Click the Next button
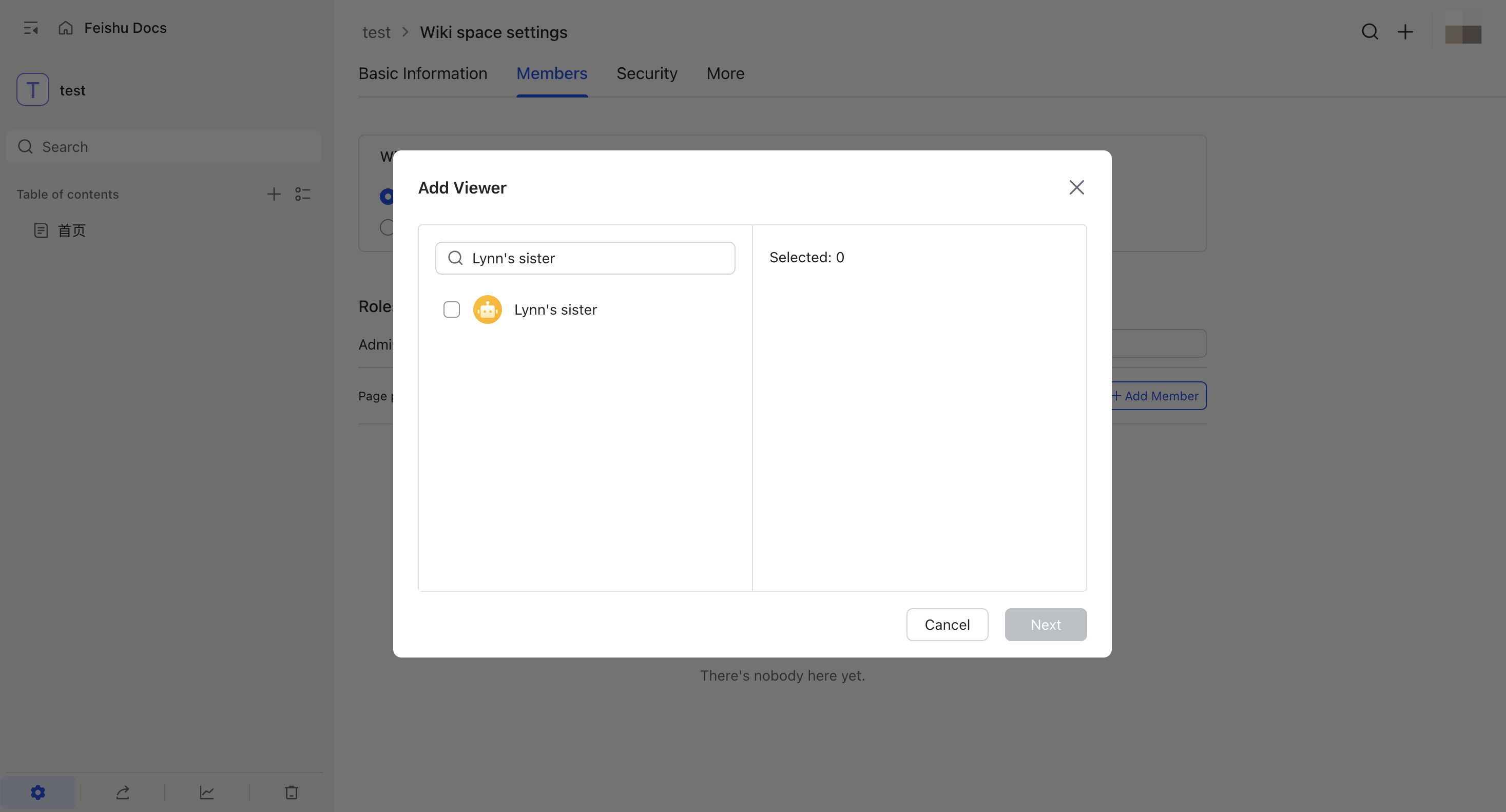Viewport: 1506px width, 812px height. coord(1045,624)
